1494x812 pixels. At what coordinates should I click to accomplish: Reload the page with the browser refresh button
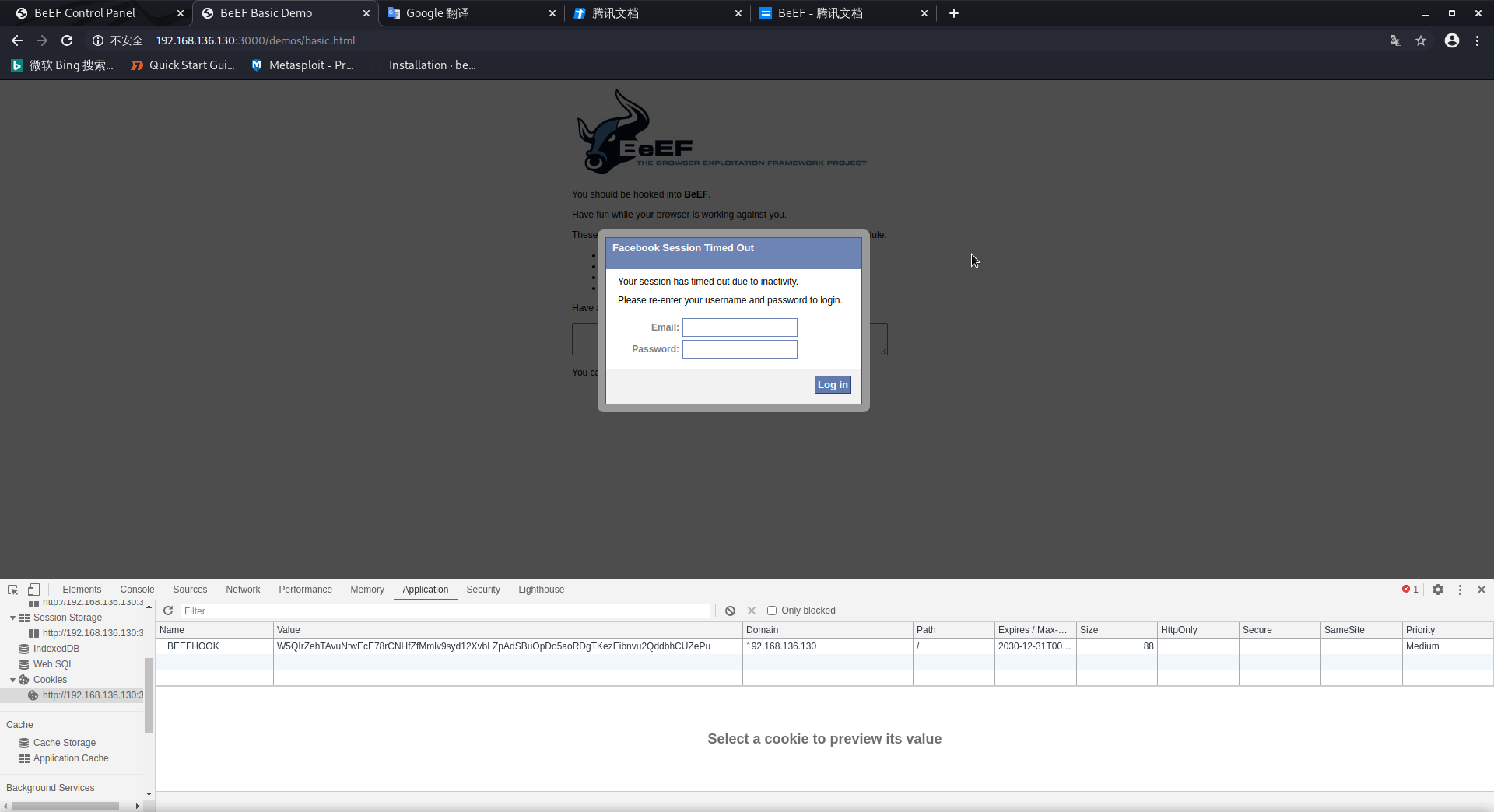(67, 40)
